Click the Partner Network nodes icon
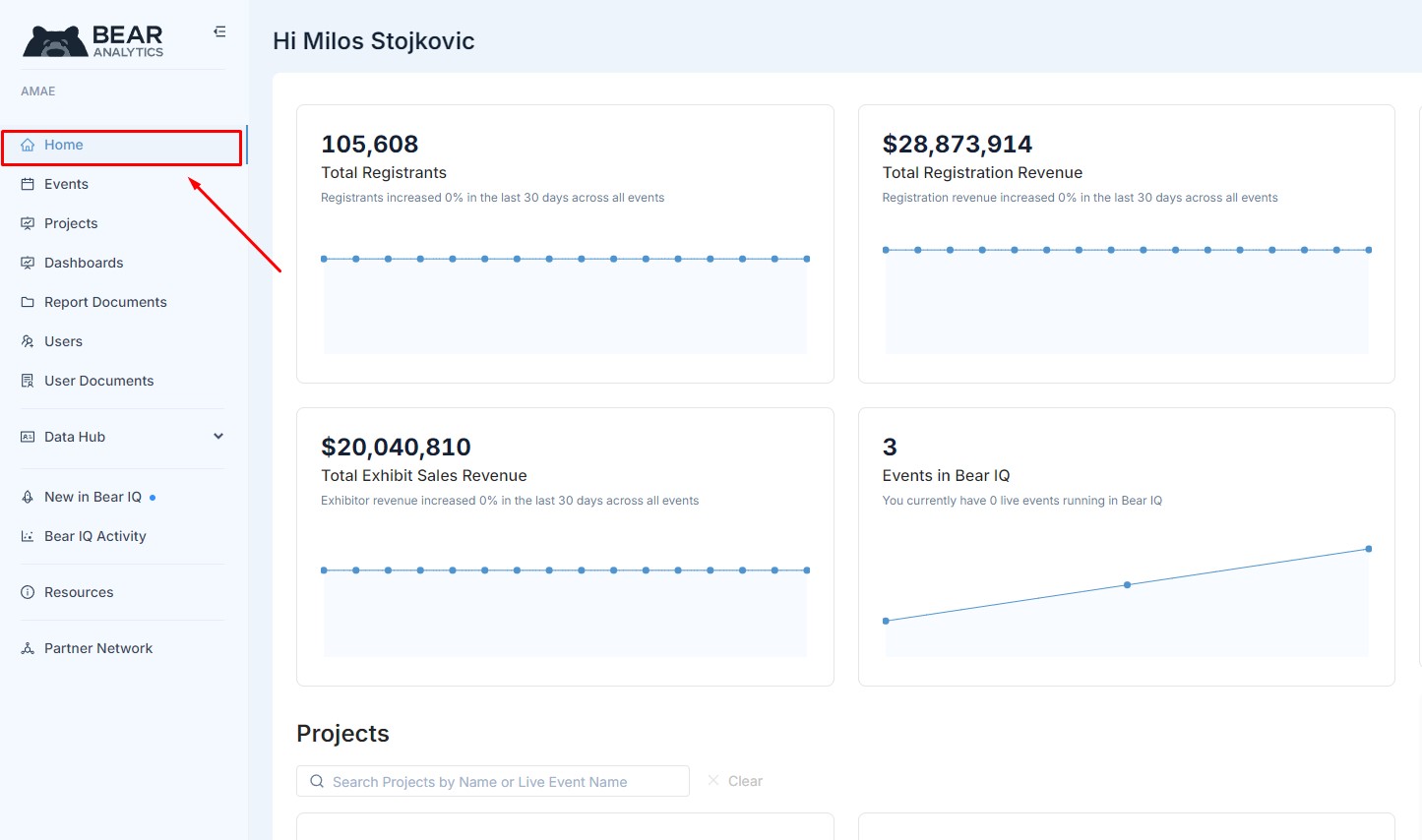 click(x=28, y=649)
